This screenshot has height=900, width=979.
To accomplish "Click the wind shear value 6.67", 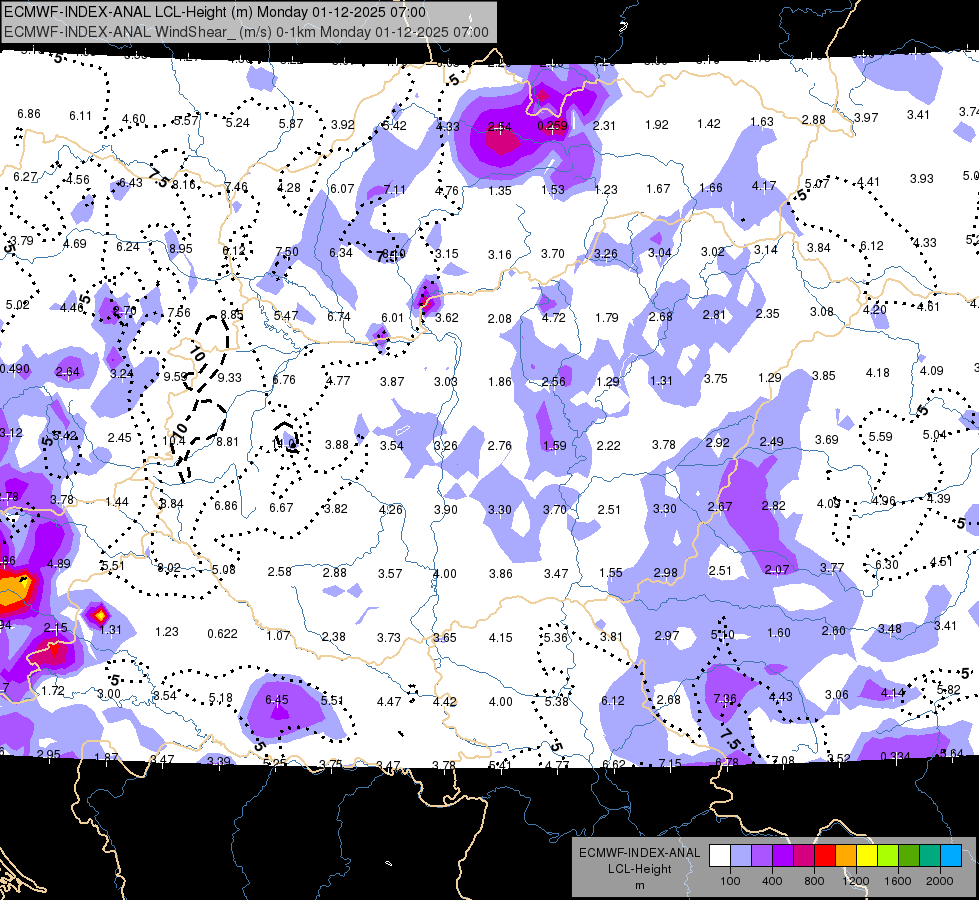I will point(281,508).
